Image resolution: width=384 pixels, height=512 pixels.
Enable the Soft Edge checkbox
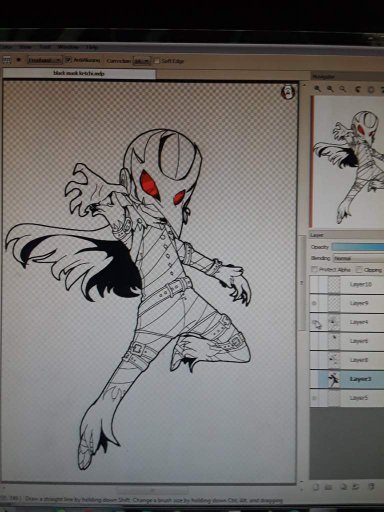pos(157,61)
